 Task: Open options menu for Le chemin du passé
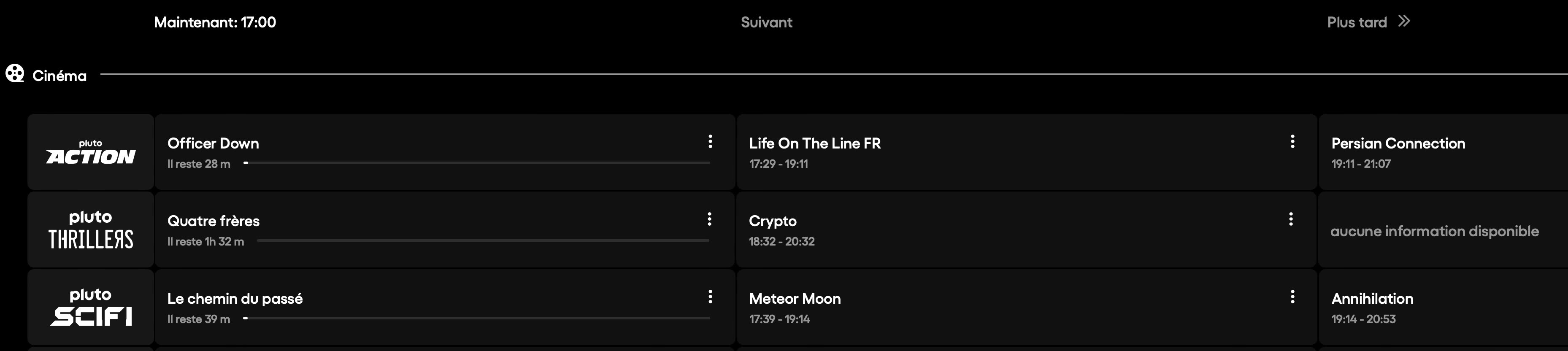(x=710, y=297)
